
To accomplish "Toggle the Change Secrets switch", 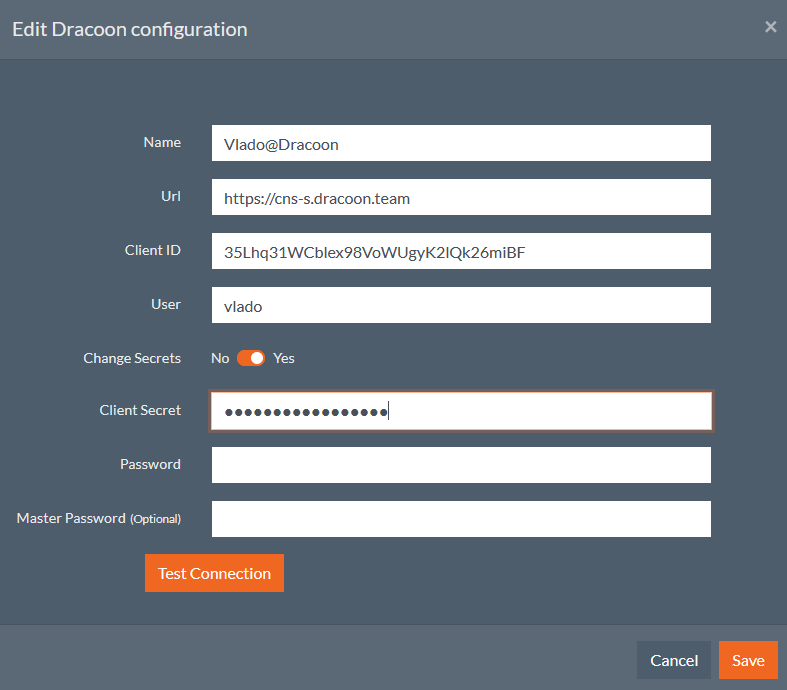I will [x=250, y=358].
